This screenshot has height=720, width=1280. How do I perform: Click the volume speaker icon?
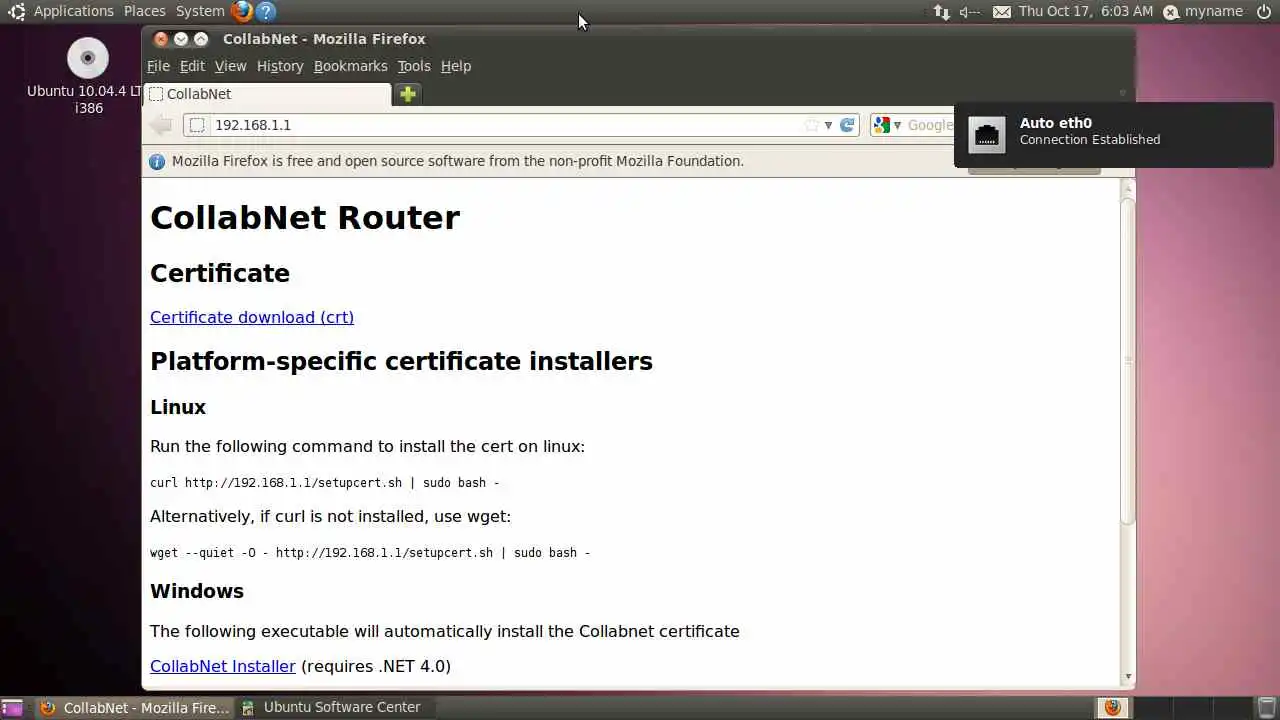969,12
